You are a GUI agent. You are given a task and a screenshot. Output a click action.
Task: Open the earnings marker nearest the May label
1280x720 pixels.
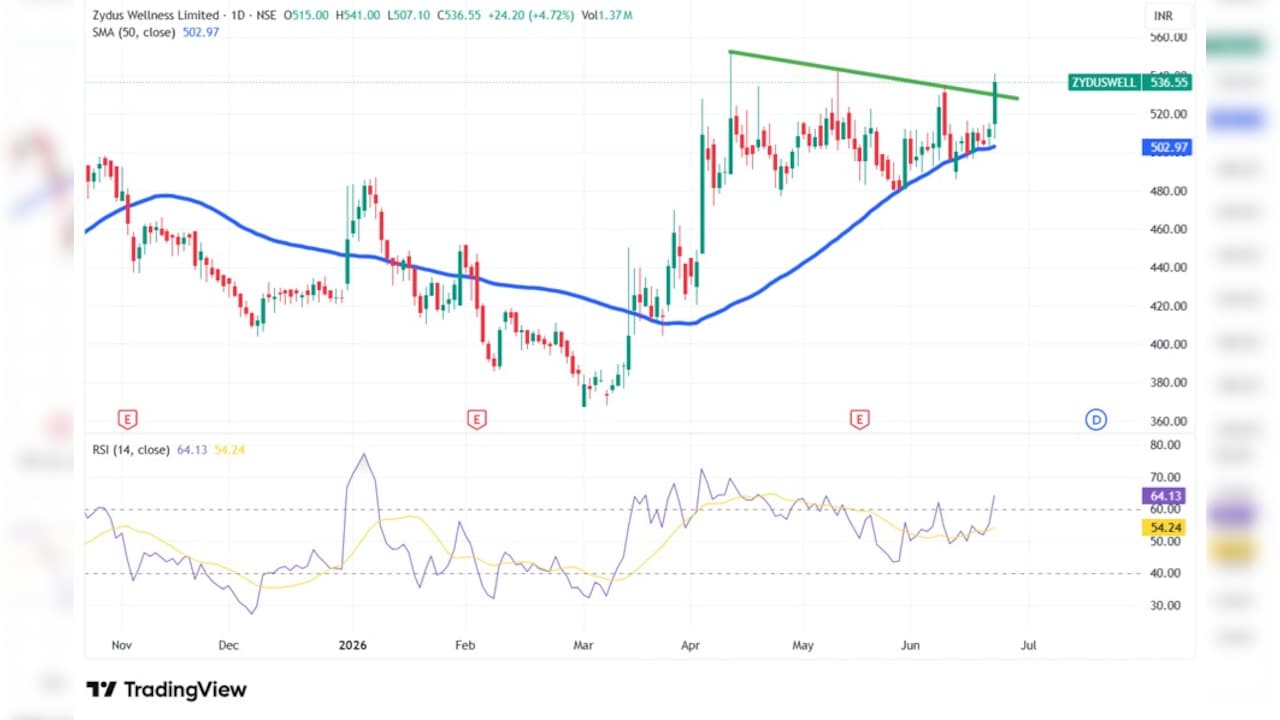[x=859, y=419]
